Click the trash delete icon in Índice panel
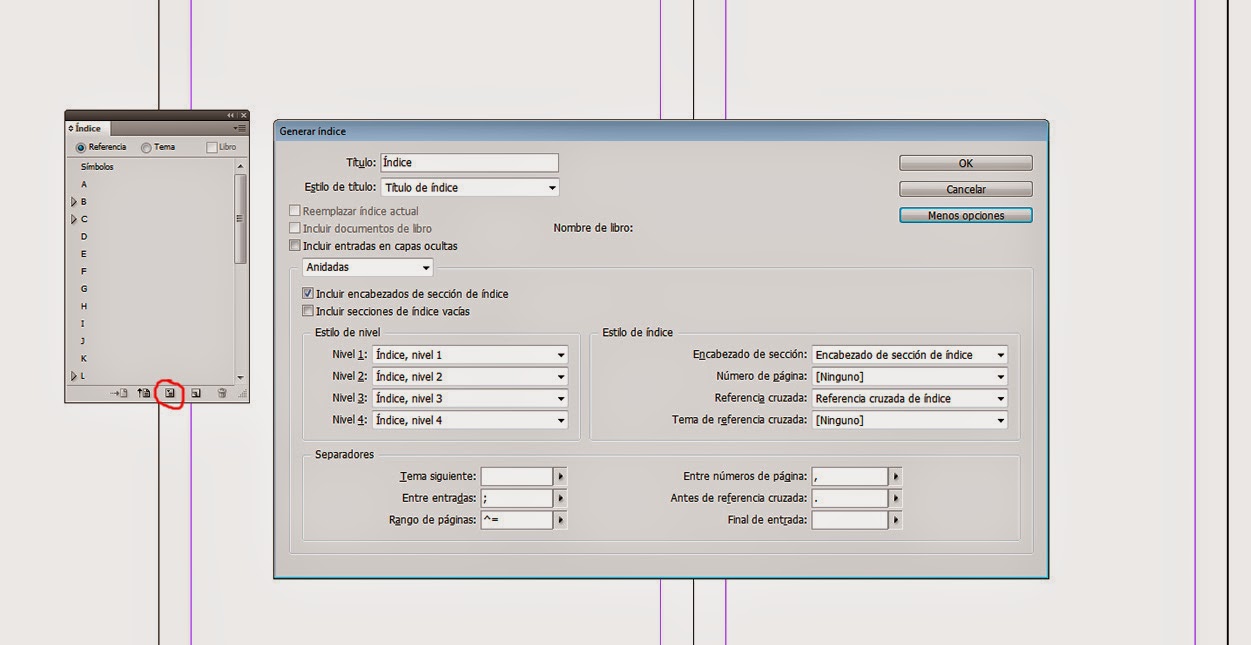 click(x=222, y=393)
